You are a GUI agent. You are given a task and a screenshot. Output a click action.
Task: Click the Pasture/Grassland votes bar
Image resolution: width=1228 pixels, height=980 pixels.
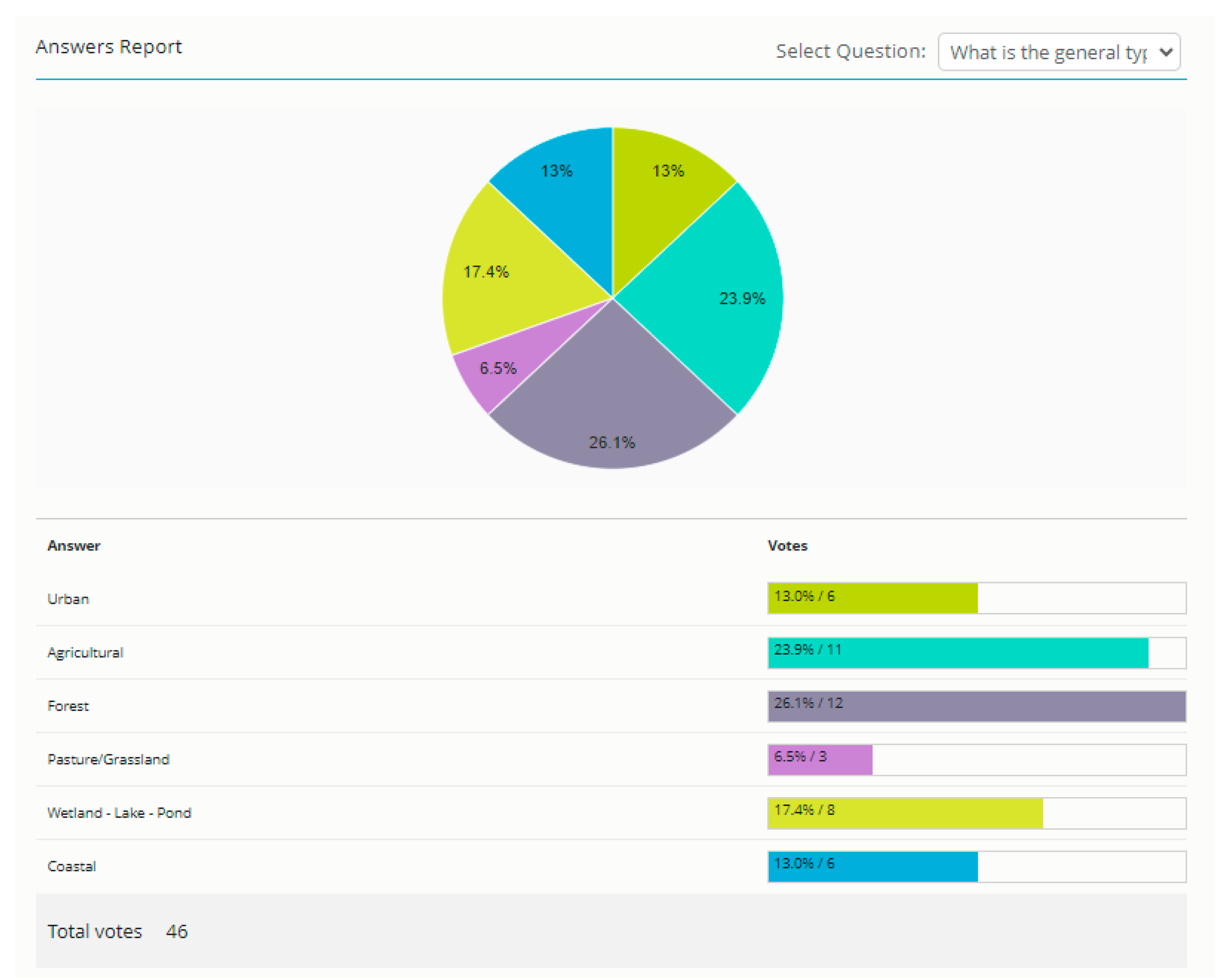(x=820, y=760)
